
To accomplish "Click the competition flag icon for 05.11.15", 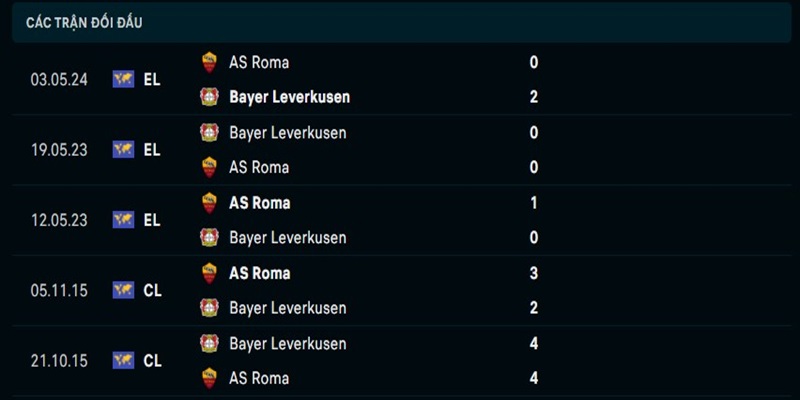I will point(123,290).
